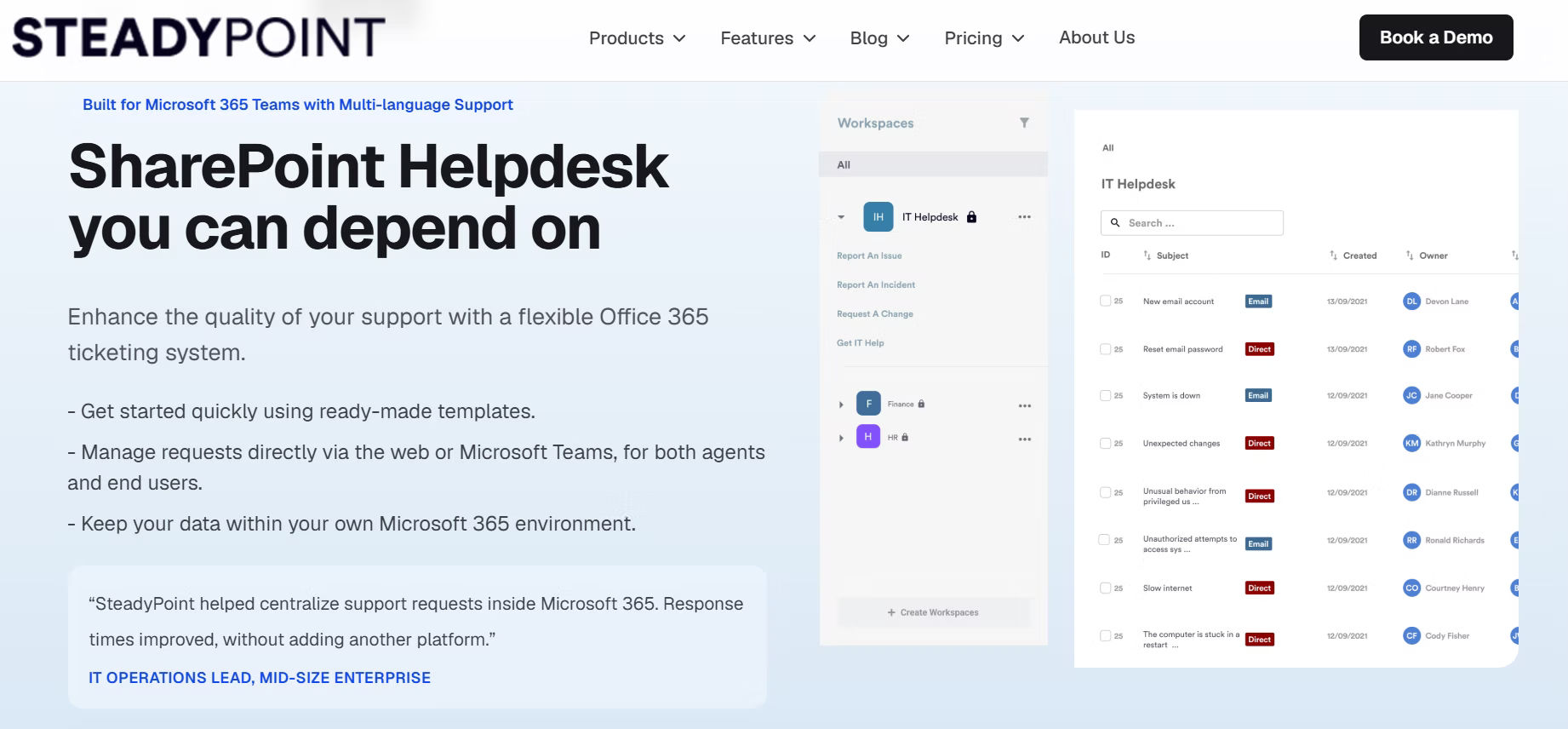Click Kathryn Murphy's KM avatar
Viewport: 1568px width, 729px height.
(1412, 443)
